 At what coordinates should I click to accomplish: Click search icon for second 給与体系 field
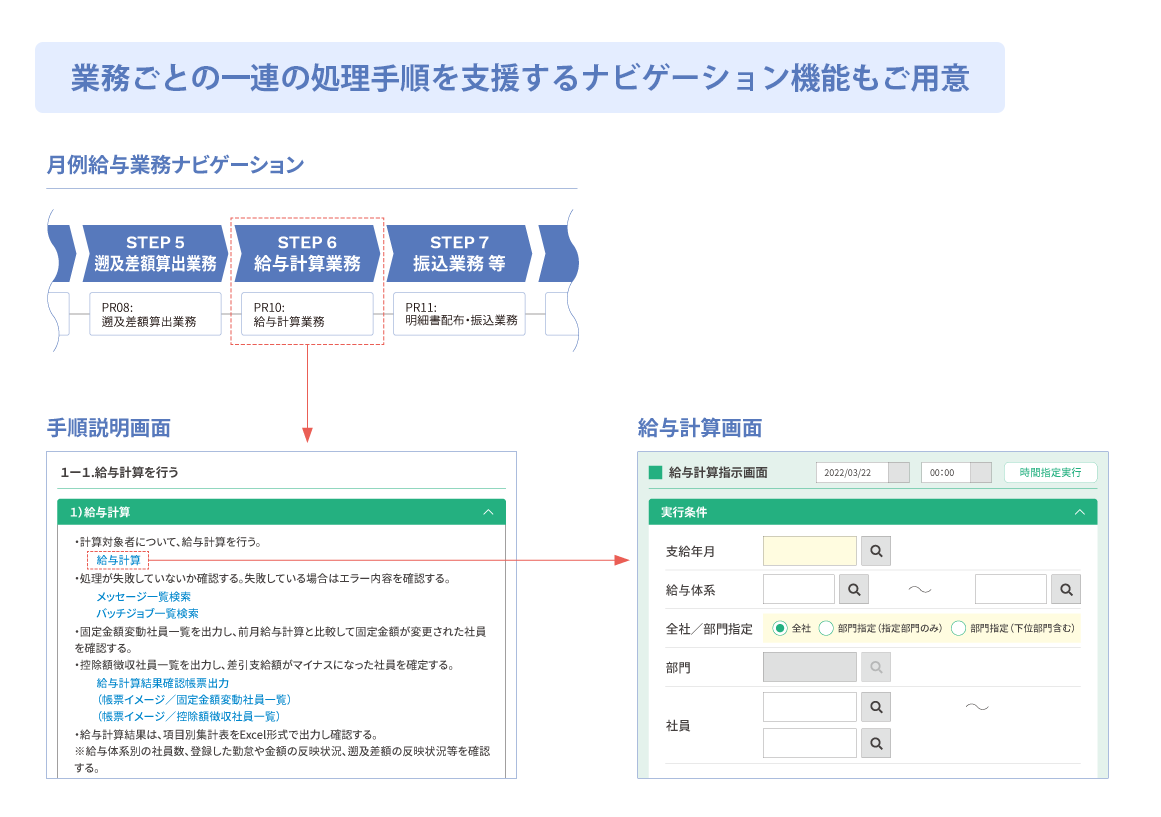tap(1066, 589)
